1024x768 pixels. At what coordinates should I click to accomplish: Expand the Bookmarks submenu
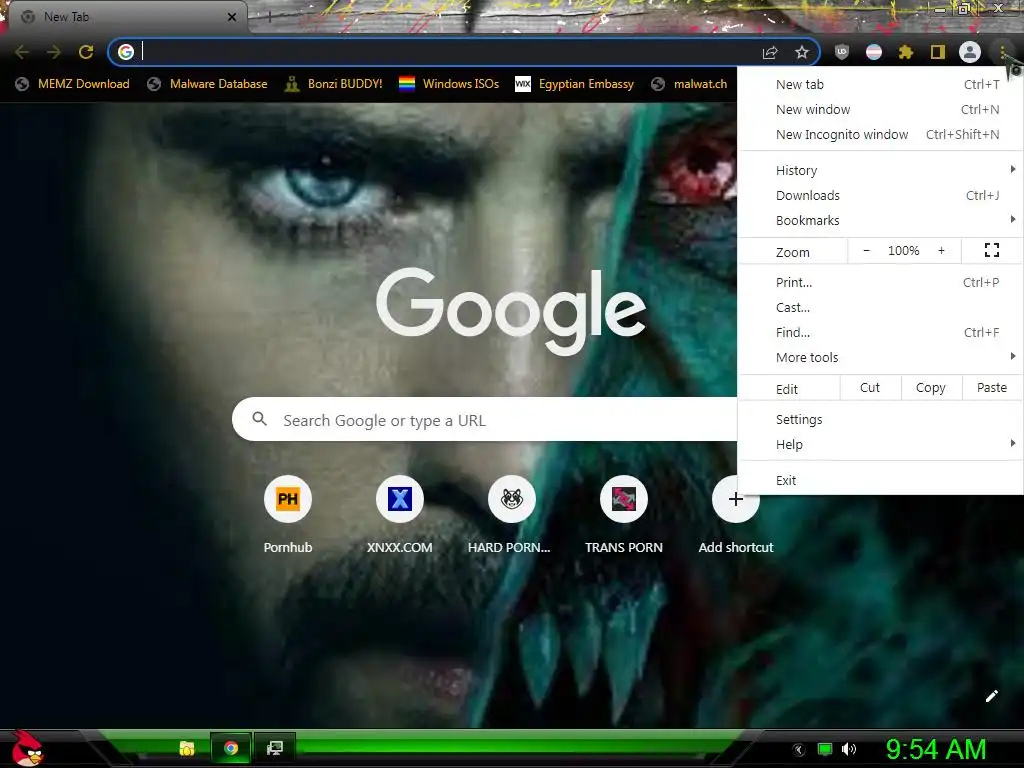881,220
